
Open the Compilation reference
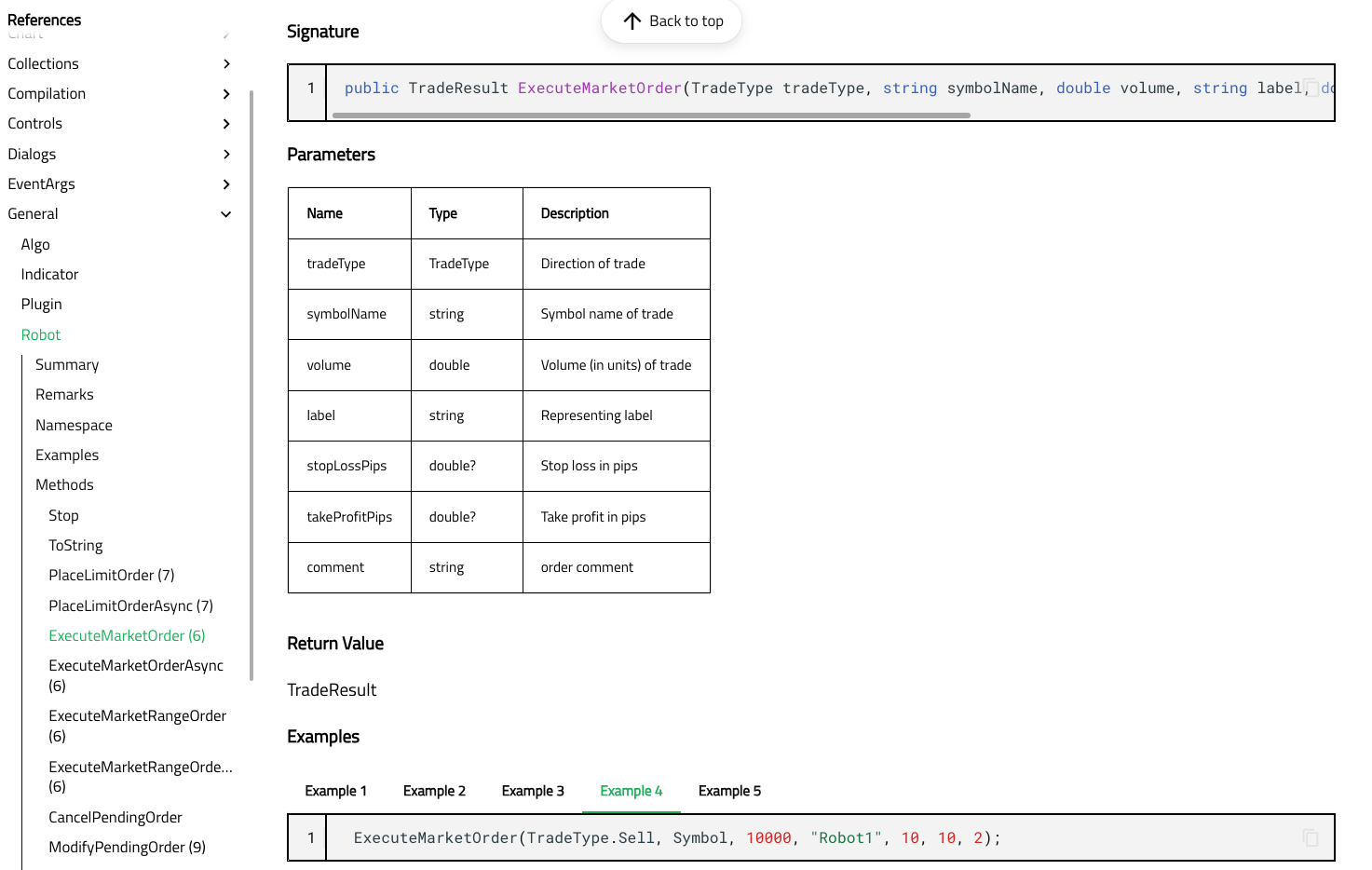tap(47, 93)
